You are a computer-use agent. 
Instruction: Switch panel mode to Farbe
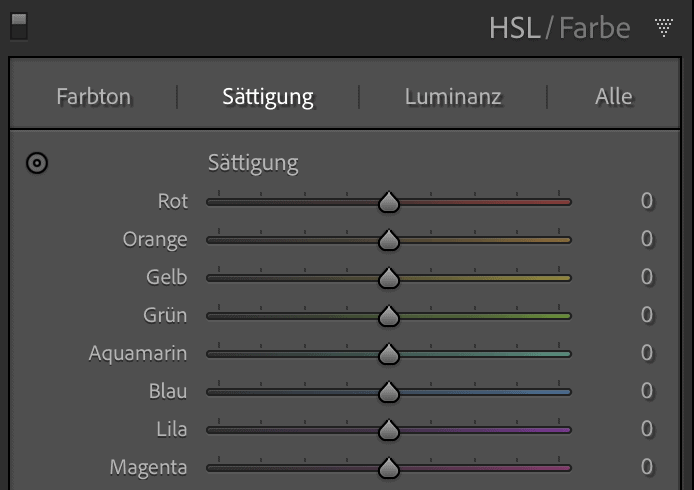point(594,28)
